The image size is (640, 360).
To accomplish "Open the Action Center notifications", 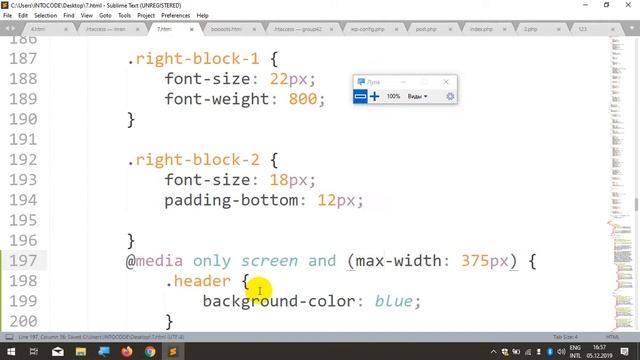I will (624, 351).
